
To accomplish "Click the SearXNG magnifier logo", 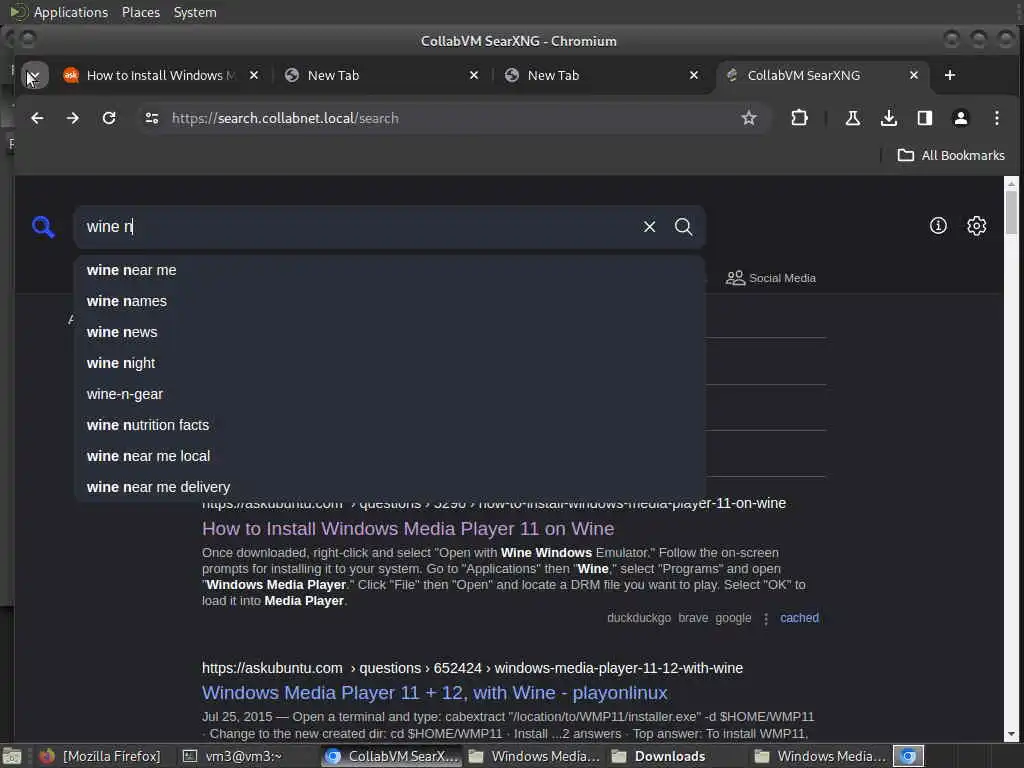I will tap(43, 227).
